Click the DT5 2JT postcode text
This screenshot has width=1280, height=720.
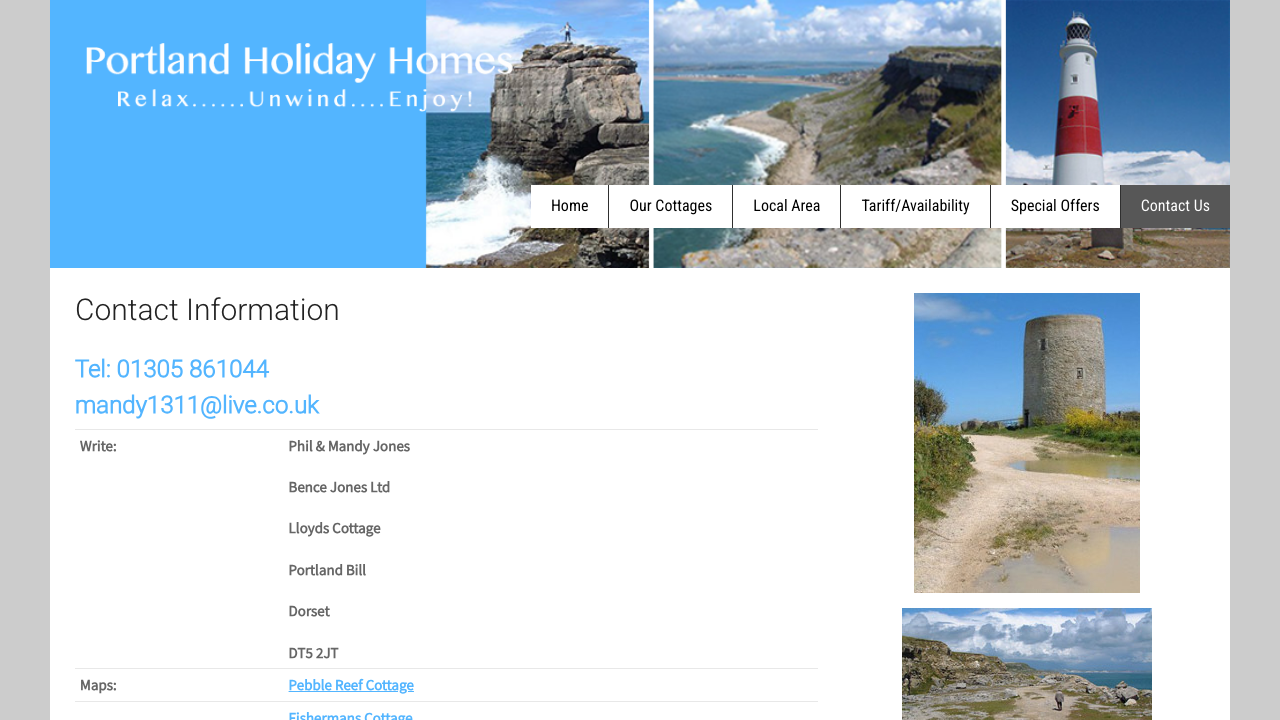click(313, 653)
